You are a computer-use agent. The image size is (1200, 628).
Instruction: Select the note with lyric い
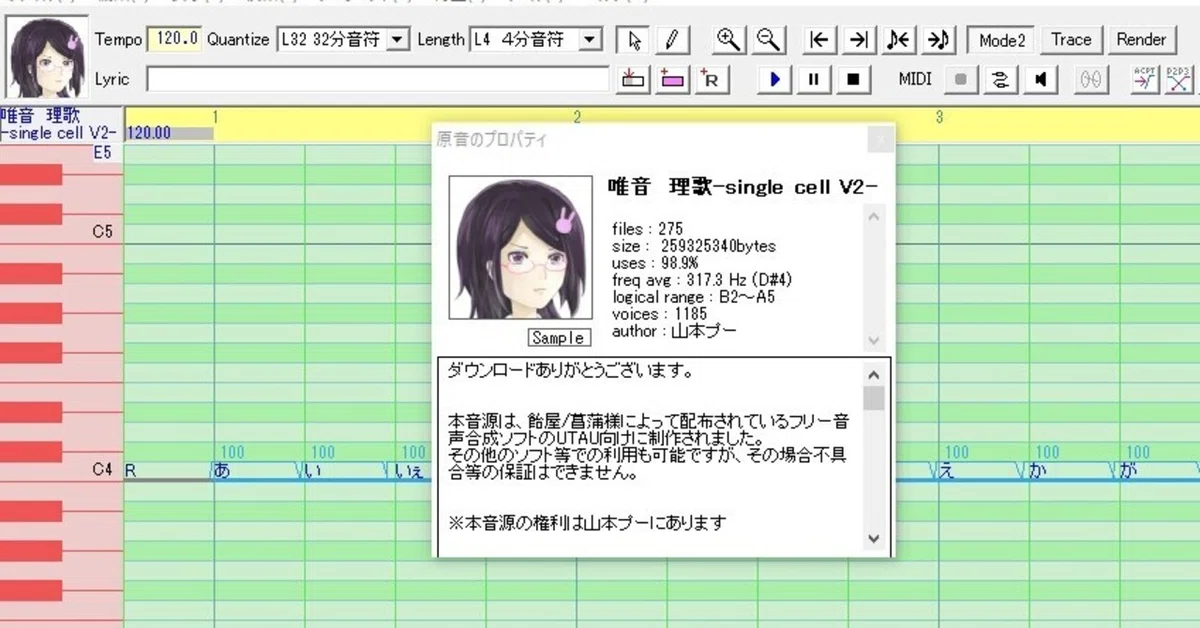tap(348, 472)
